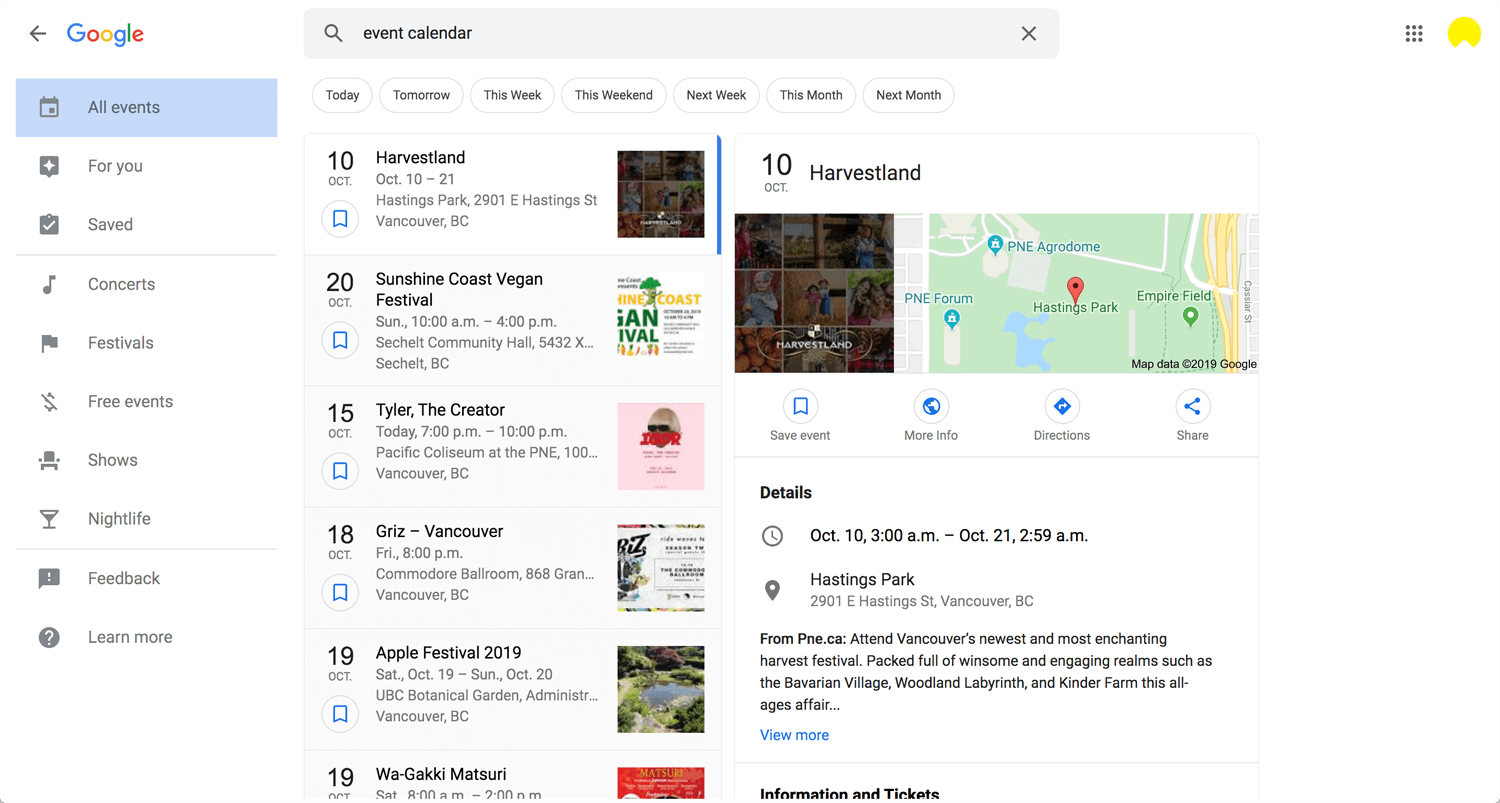Get Directions to Harvestland
1500x803 pixels.
click(1062, 406)
